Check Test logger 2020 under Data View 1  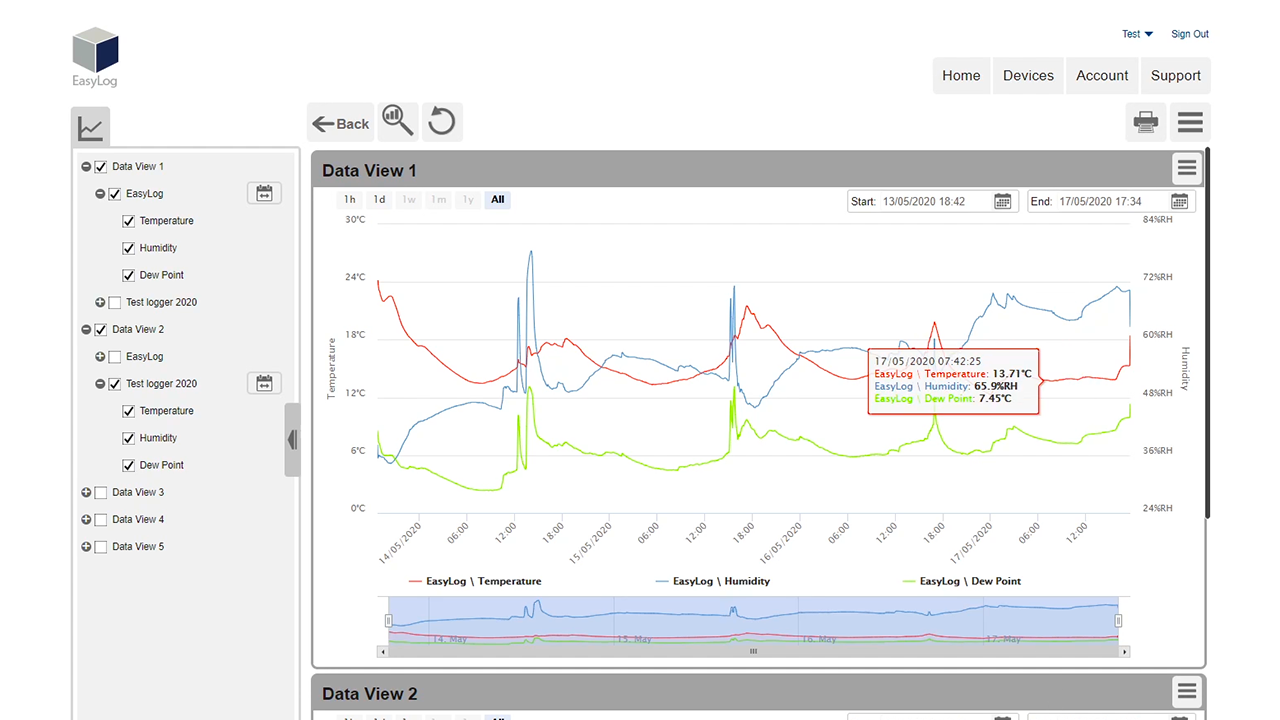pos(115,302)
